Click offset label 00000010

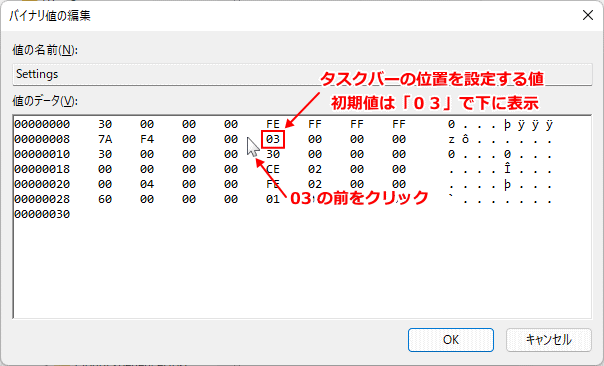tap(42, 154)
